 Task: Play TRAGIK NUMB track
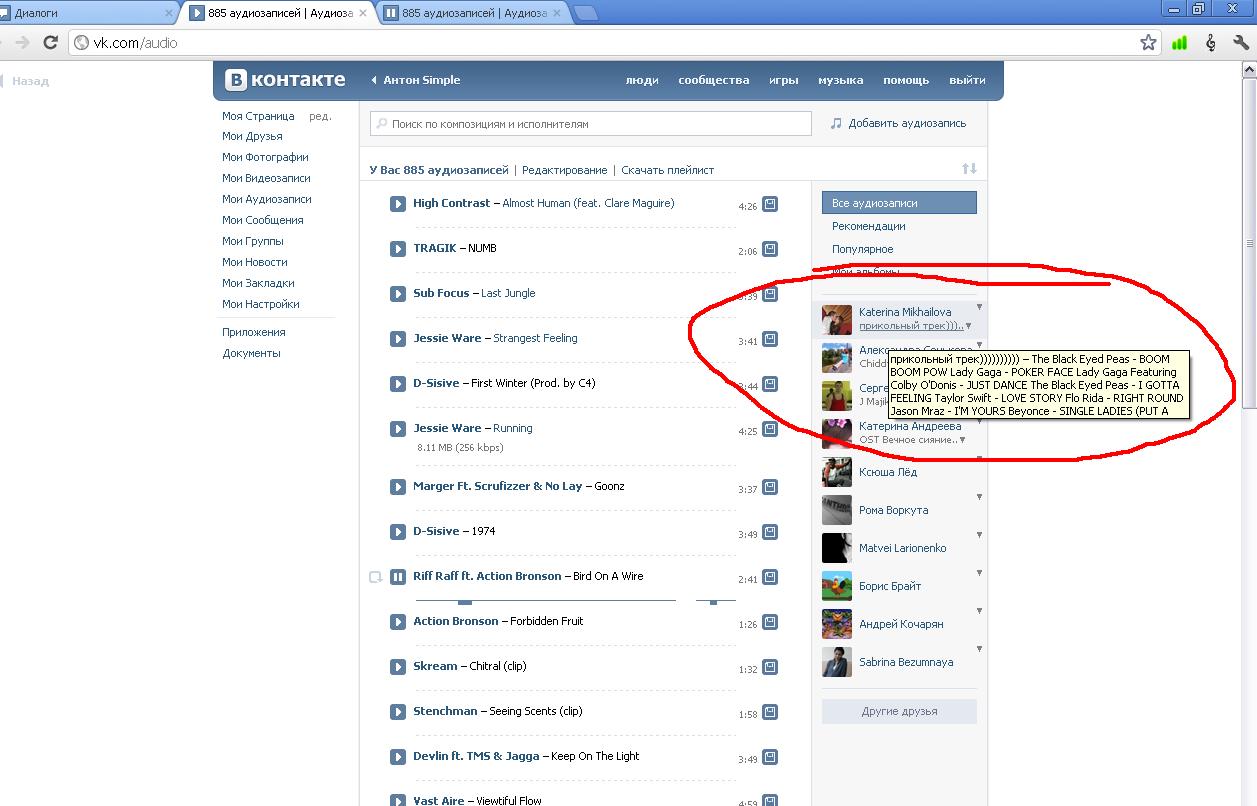pos(398,249)
